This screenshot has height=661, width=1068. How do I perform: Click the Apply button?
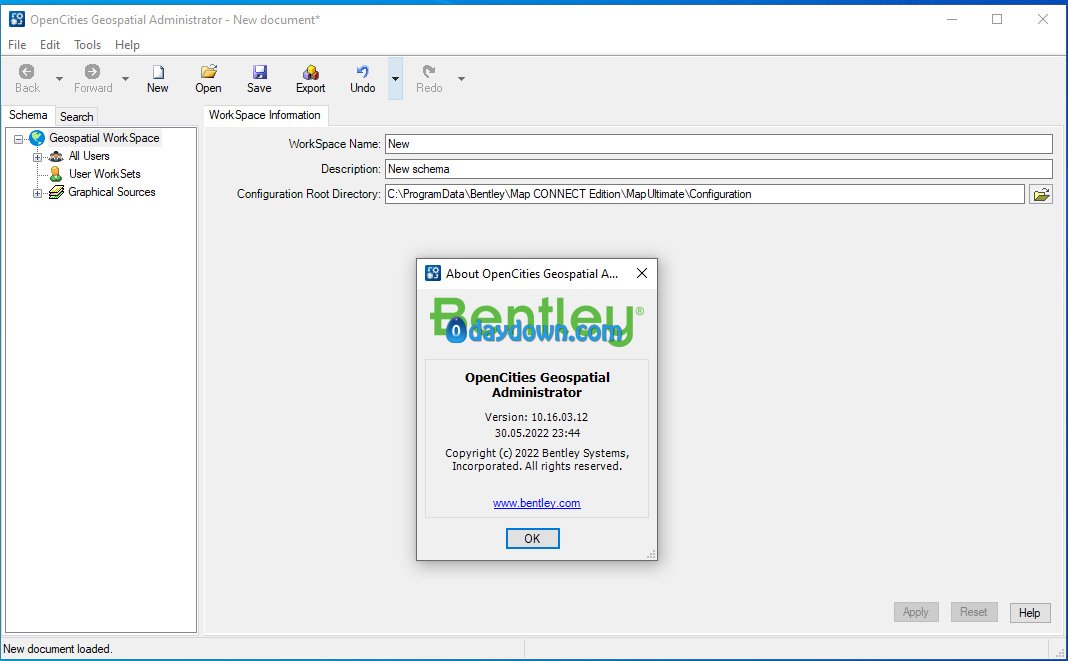coord(915,612)
